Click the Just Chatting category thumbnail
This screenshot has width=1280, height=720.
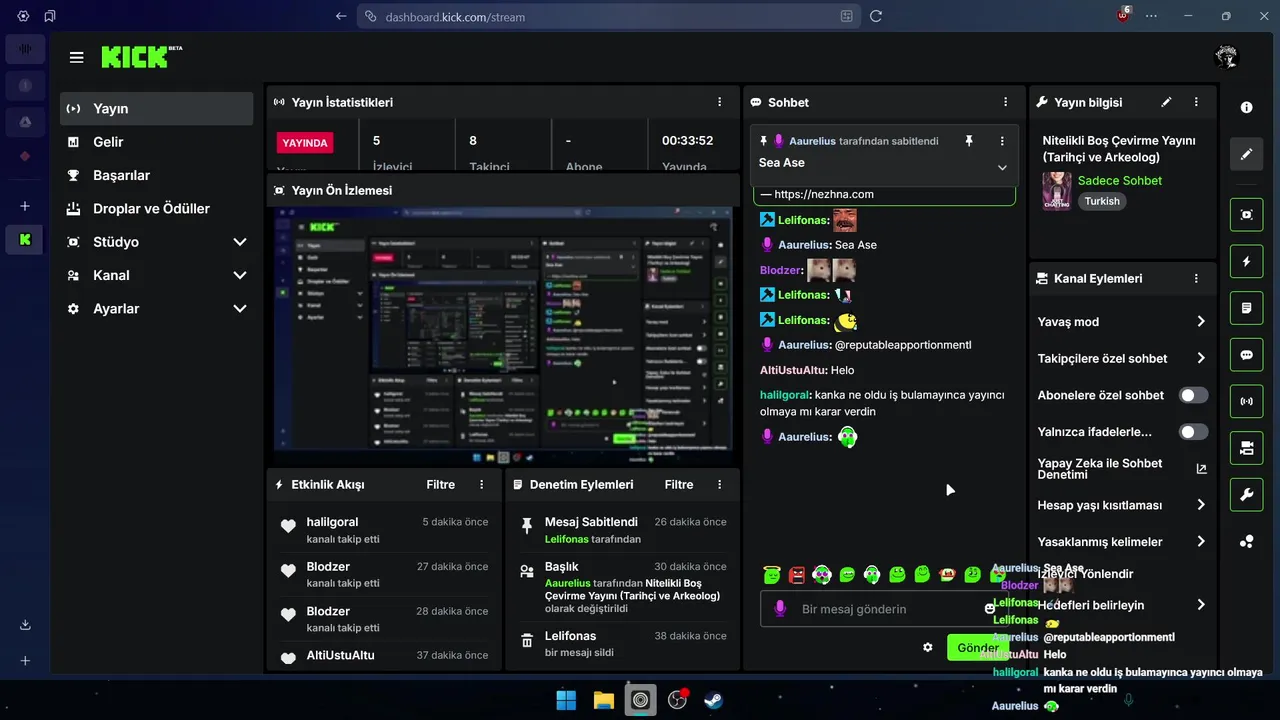click(1057, 190)
